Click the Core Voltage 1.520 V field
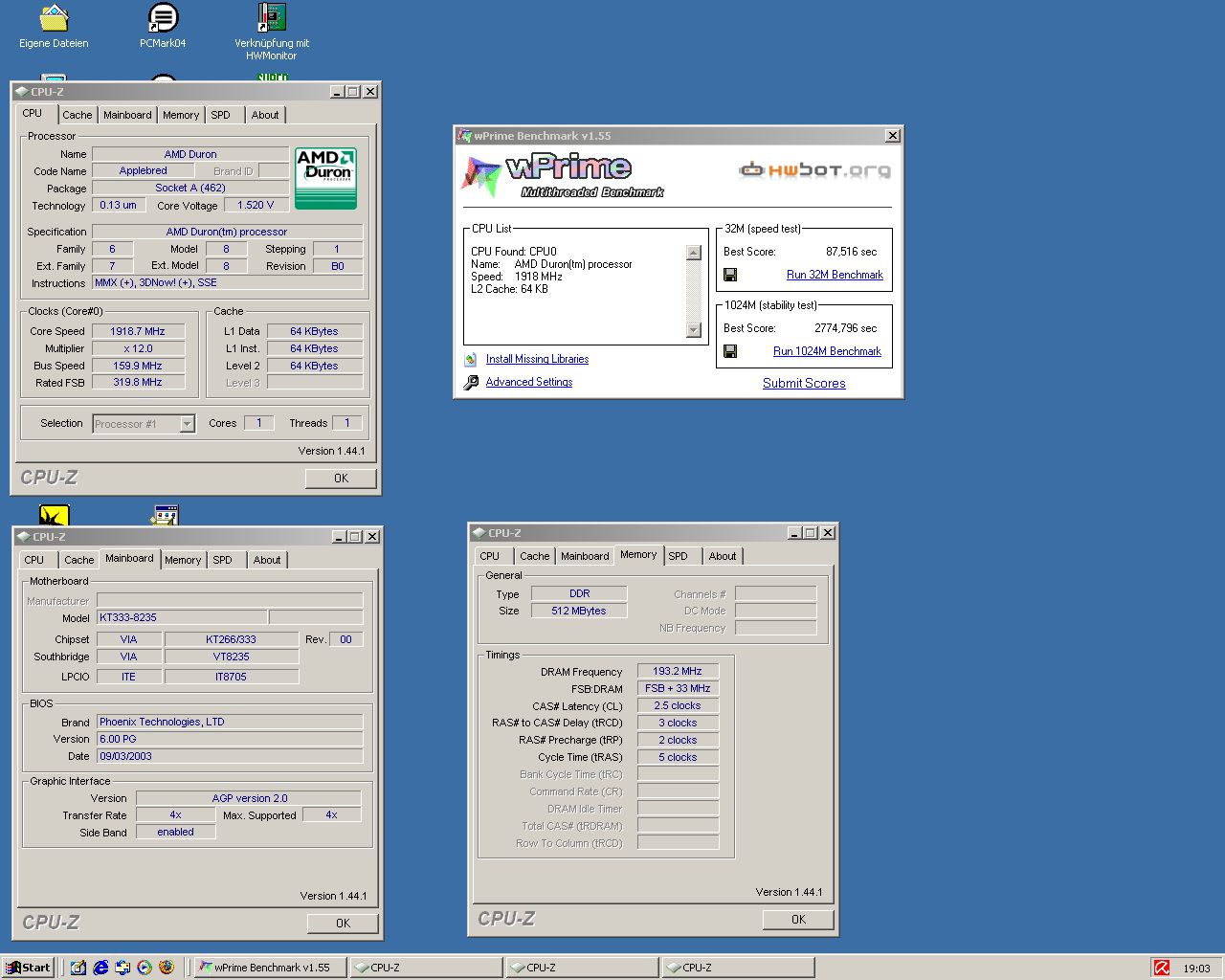The image size is (1225, 980). pos(256,205)
